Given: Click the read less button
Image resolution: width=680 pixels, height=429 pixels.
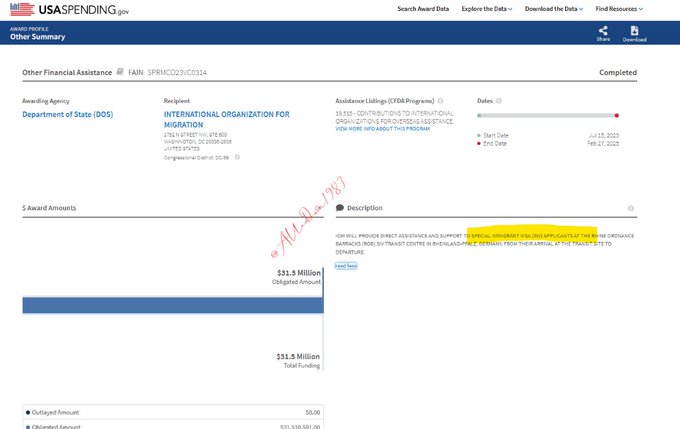Looking at the screenshot, I should (x=345, y=266).
